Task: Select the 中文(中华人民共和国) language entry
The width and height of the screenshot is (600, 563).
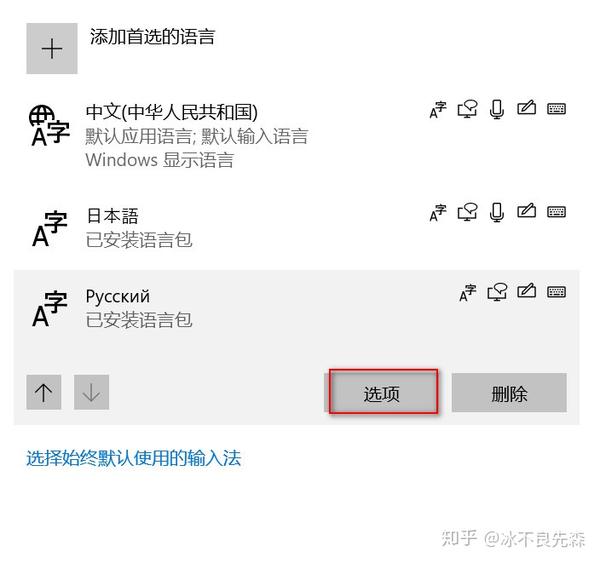Action: 297,135
